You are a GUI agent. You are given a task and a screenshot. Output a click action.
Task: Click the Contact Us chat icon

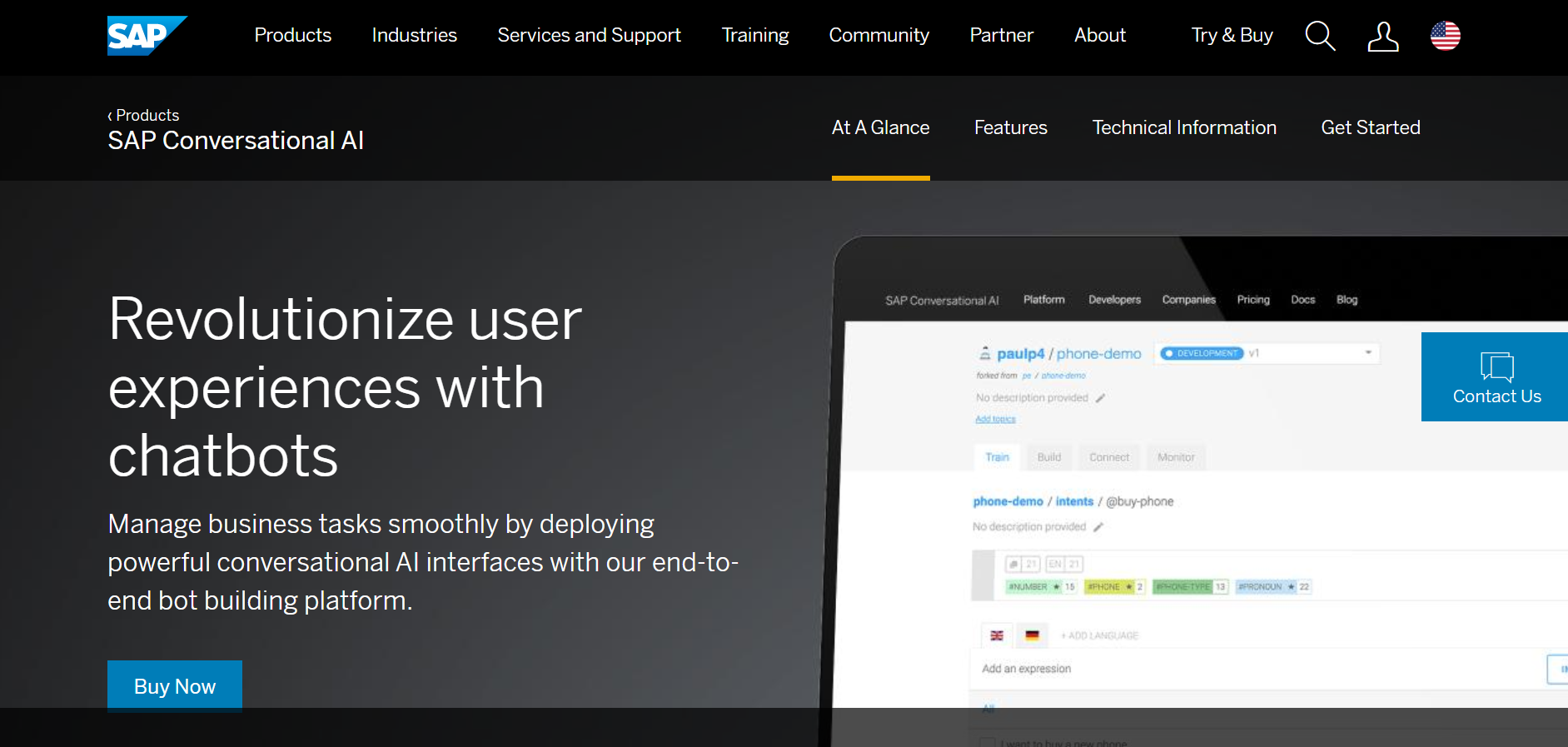point(1496,366)
